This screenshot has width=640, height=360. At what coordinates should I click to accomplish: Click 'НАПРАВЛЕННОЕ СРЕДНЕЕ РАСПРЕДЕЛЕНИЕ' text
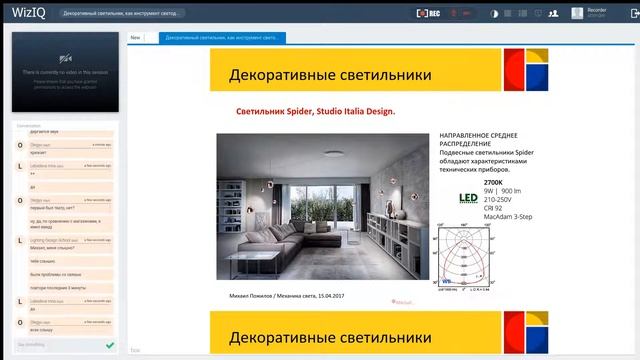[x=478, y=140]
